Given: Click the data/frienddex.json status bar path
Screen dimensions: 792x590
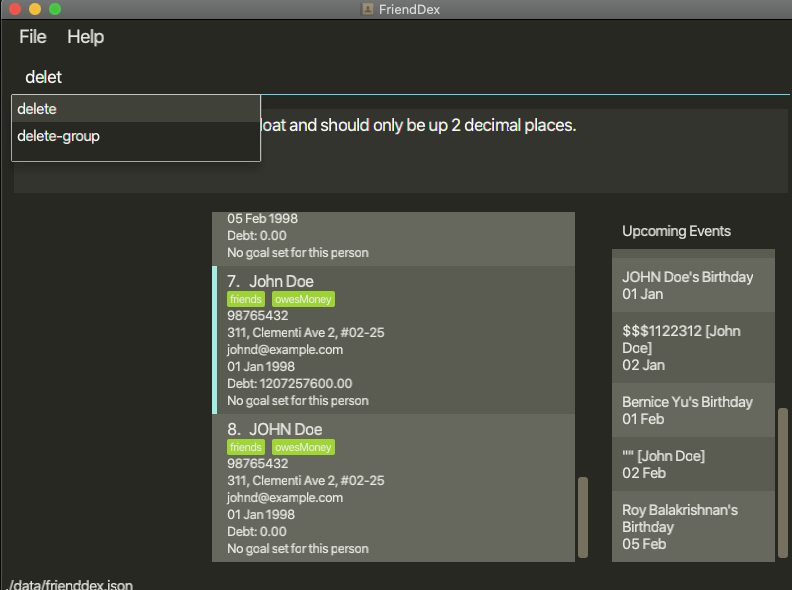Looking at the screenshot, I should (x=71, y=584).
